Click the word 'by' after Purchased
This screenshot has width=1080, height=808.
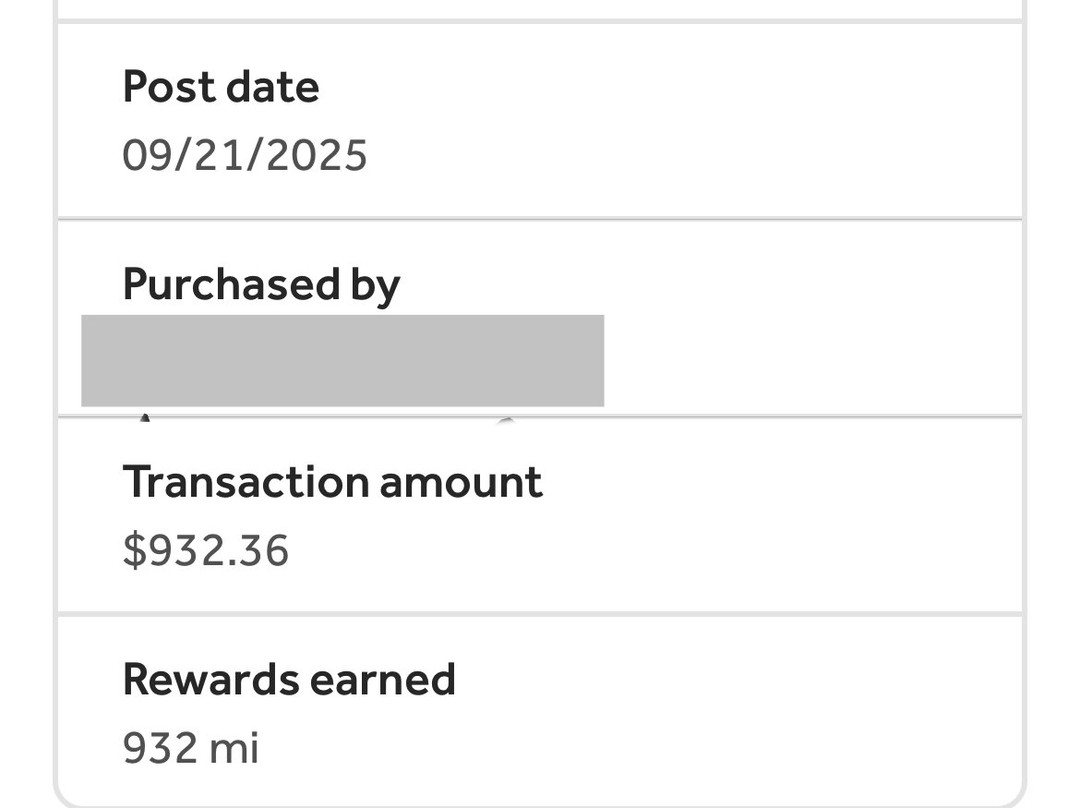click(375, 287)
